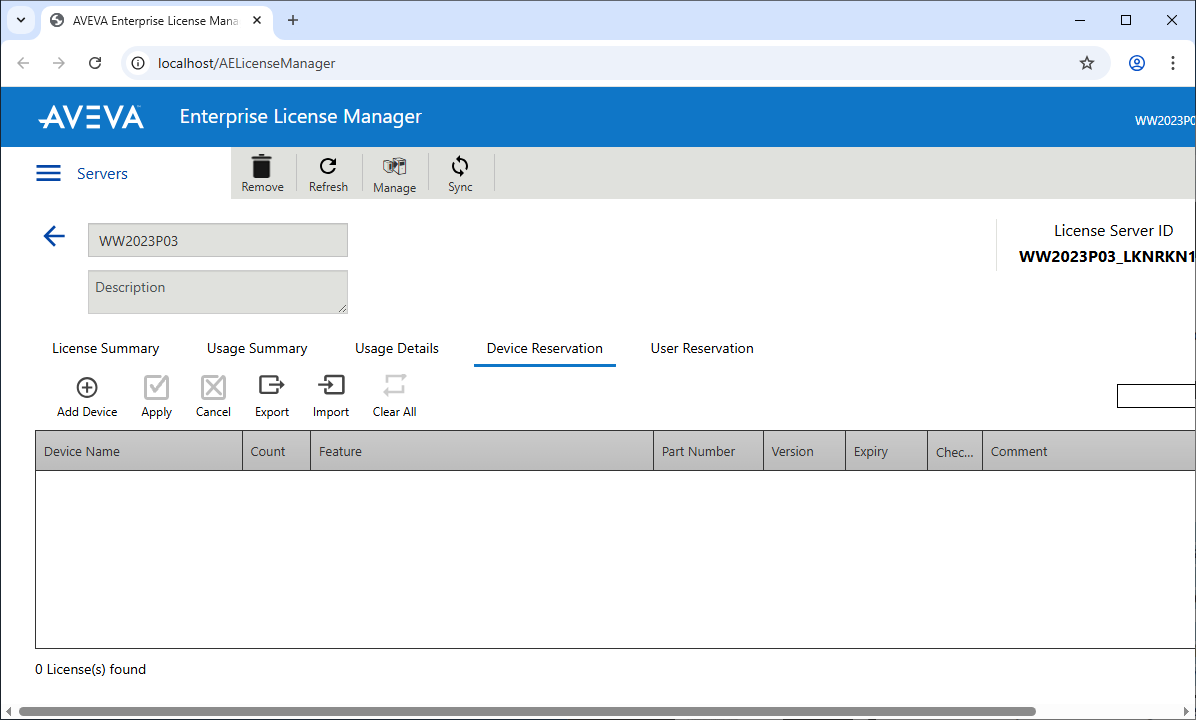Select the Device Reservation tab
The height and width of the screenshot is (720, 1196).
point(545,349)
